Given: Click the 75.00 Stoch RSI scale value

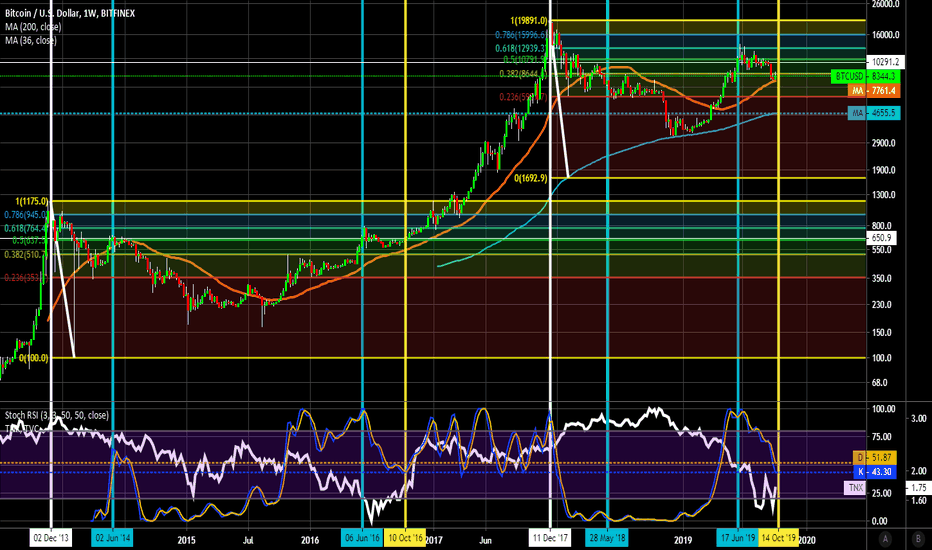Looking at the screenshot, I should tap(881, 436).
